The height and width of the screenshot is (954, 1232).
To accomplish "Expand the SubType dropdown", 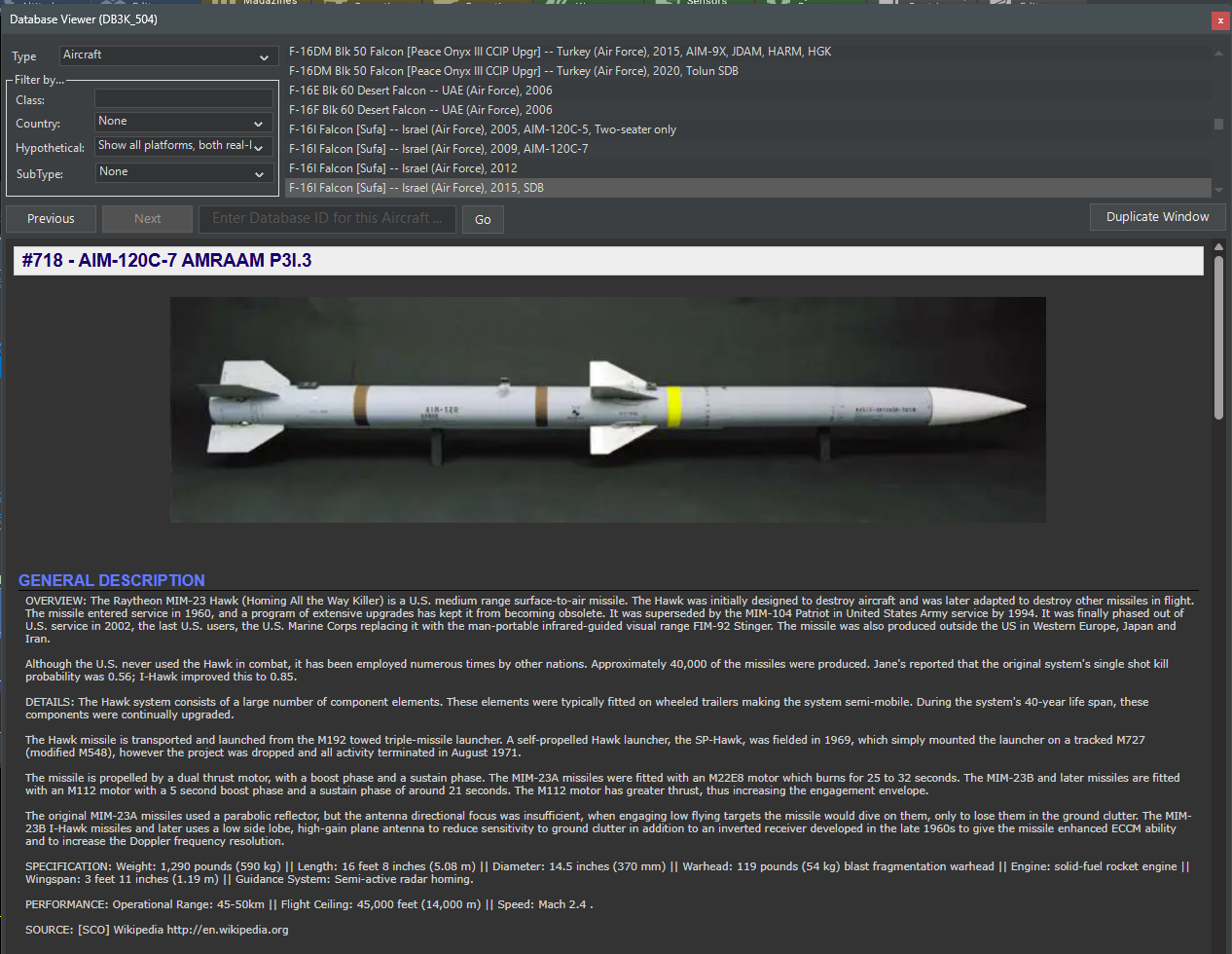I will point(184,173).
